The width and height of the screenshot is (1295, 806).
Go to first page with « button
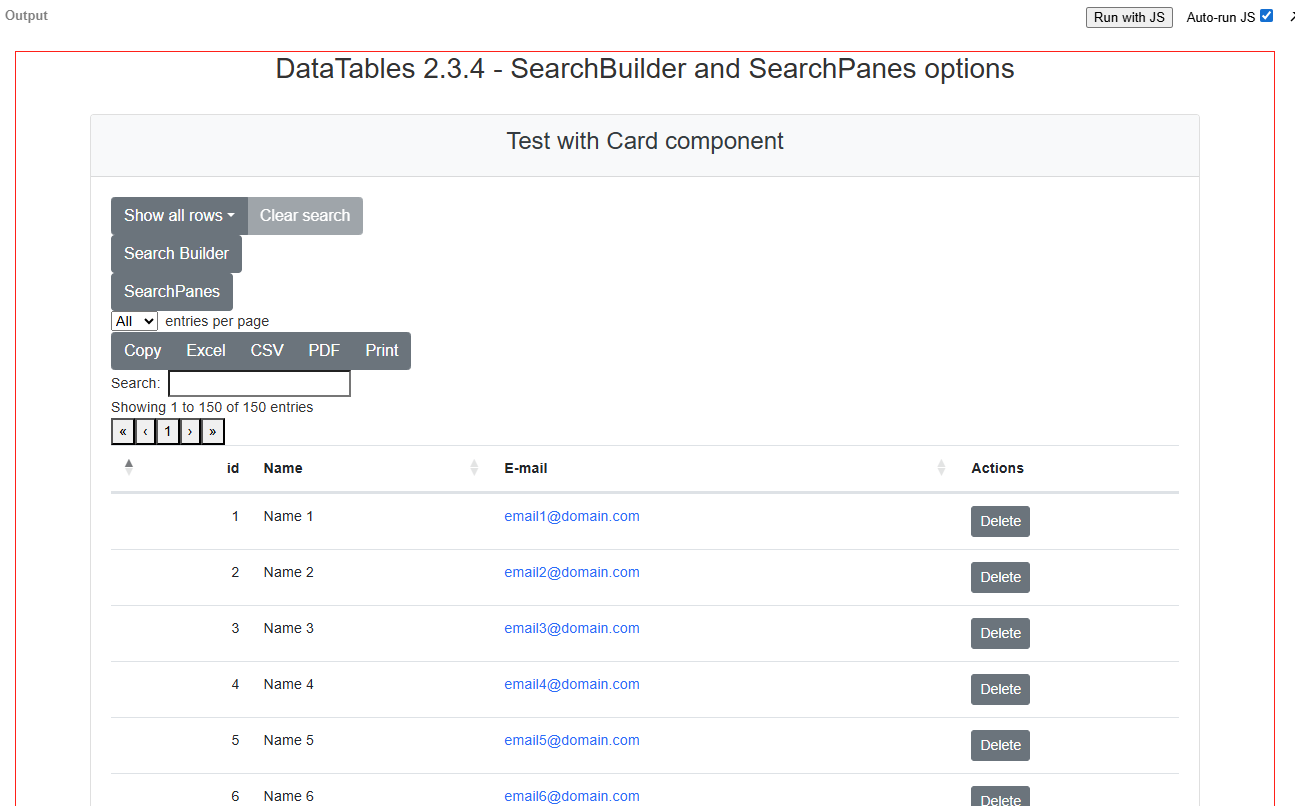[123, 432]
